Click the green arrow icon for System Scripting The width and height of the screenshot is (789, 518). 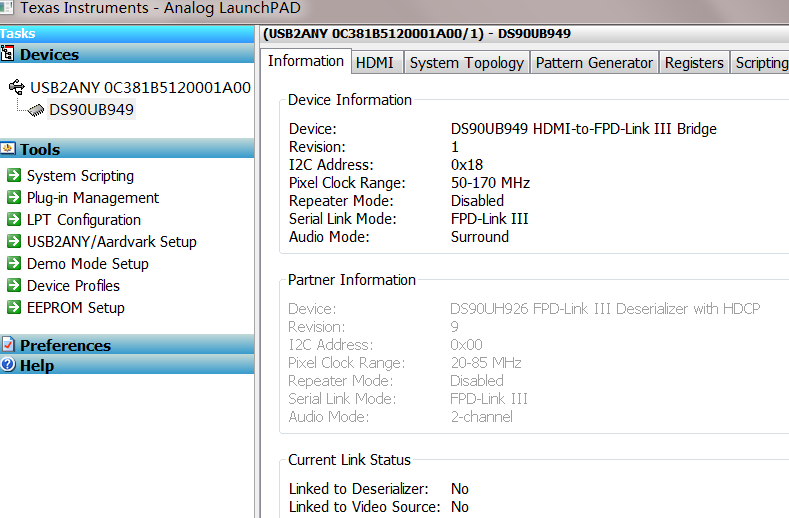point(14,175)
